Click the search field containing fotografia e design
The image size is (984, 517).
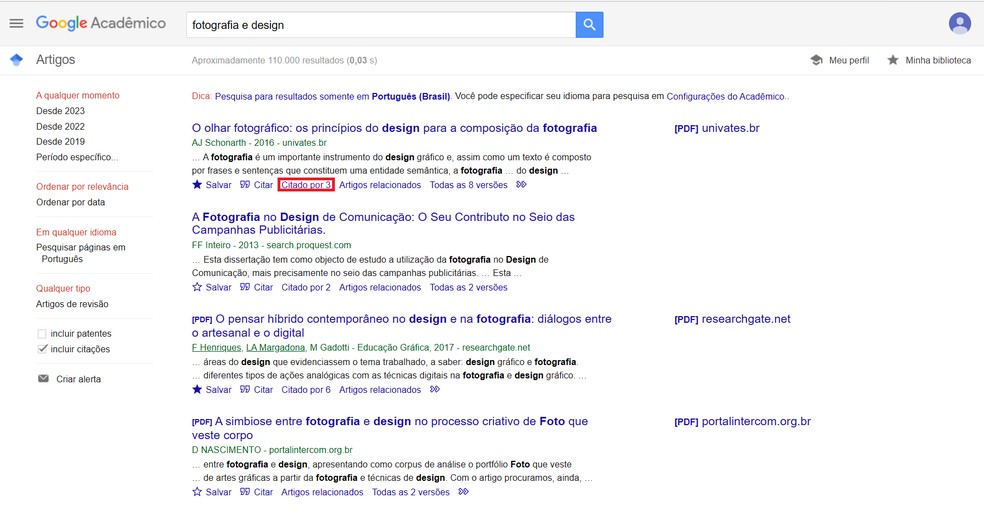381,24
